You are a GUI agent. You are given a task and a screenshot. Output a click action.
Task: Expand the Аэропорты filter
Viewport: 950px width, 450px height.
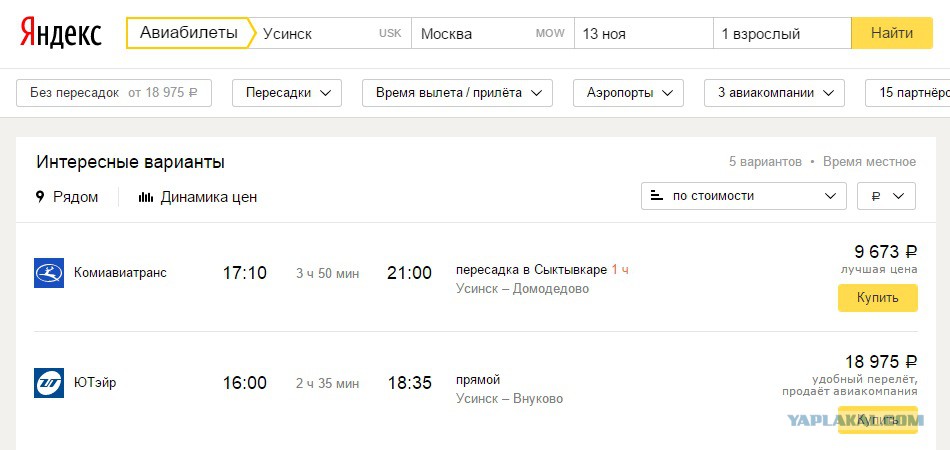628,93
